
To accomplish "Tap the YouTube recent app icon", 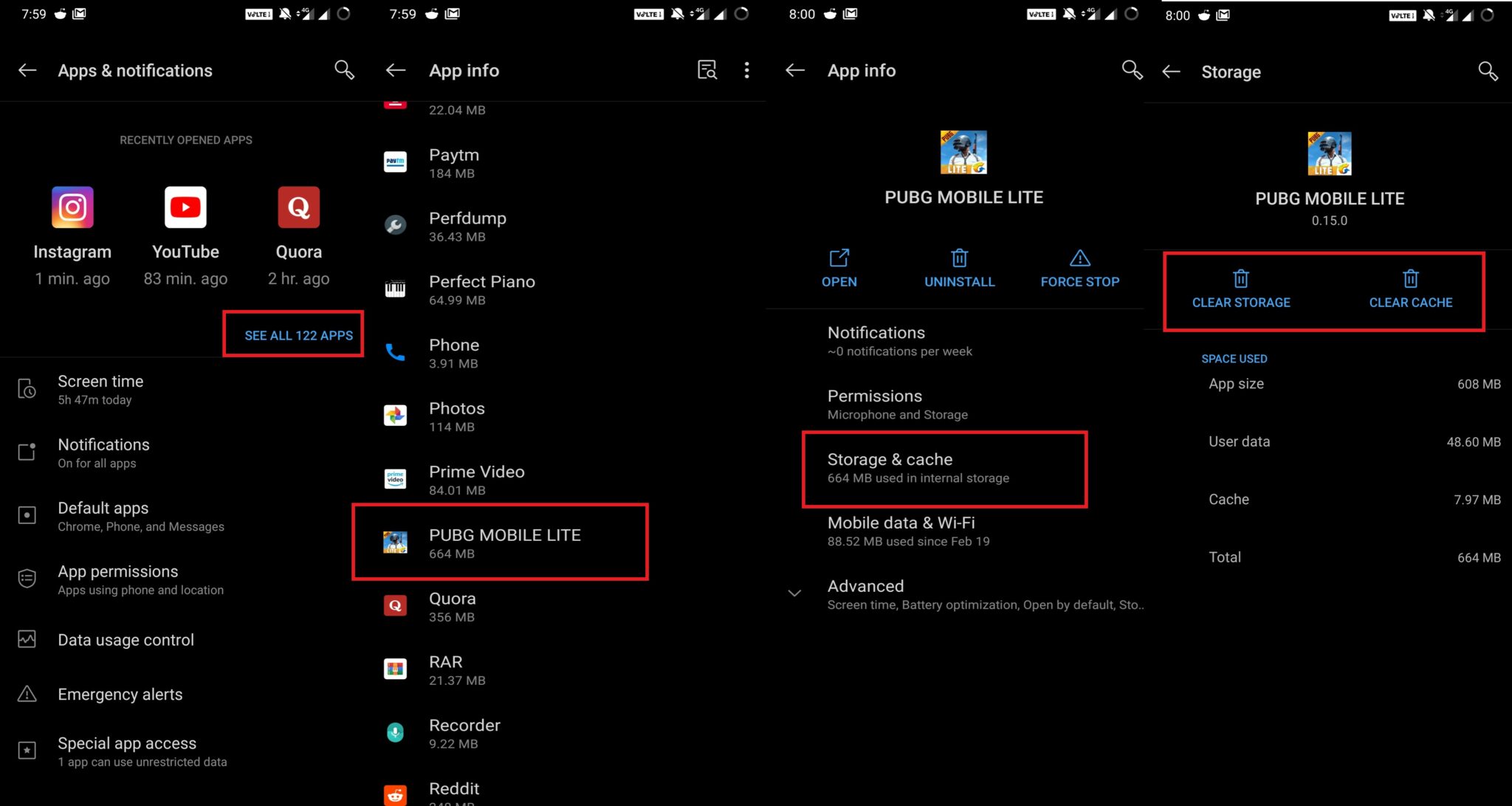I will click(x=185, y=207).
